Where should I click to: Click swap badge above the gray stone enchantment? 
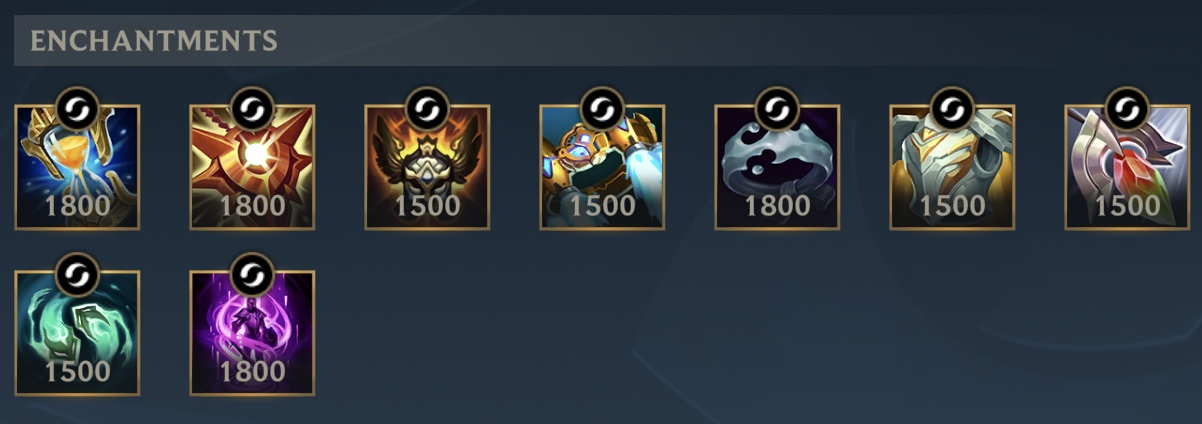[x=777, y=108]
